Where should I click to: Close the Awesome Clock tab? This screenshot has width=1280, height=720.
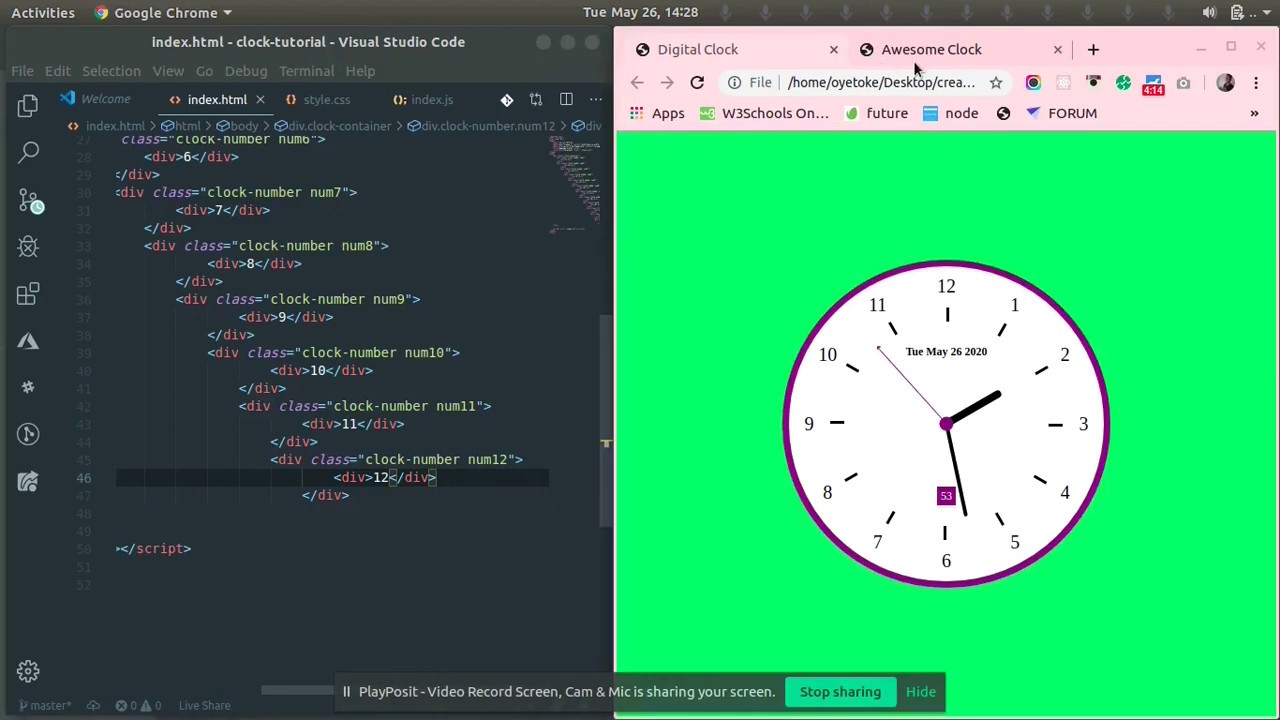[x=1057, y=50]
